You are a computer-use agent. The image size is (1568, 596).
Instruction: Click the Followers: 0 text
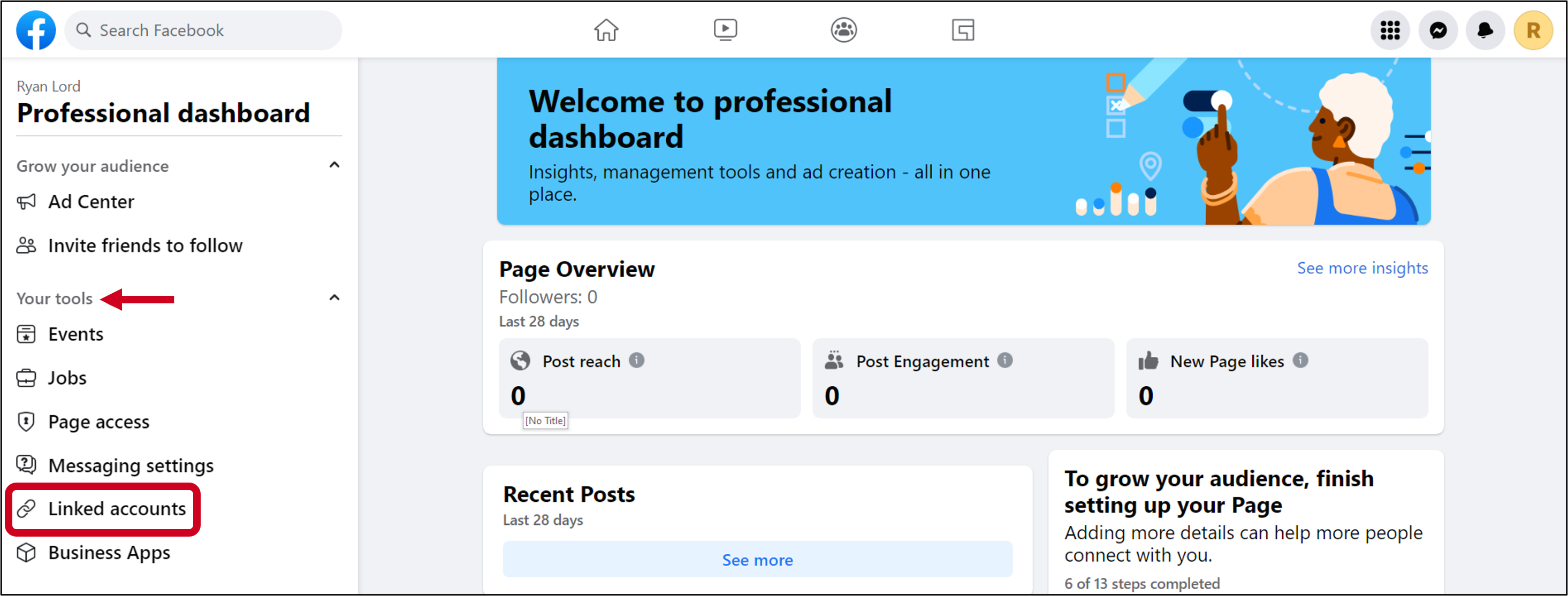(548, 296)
